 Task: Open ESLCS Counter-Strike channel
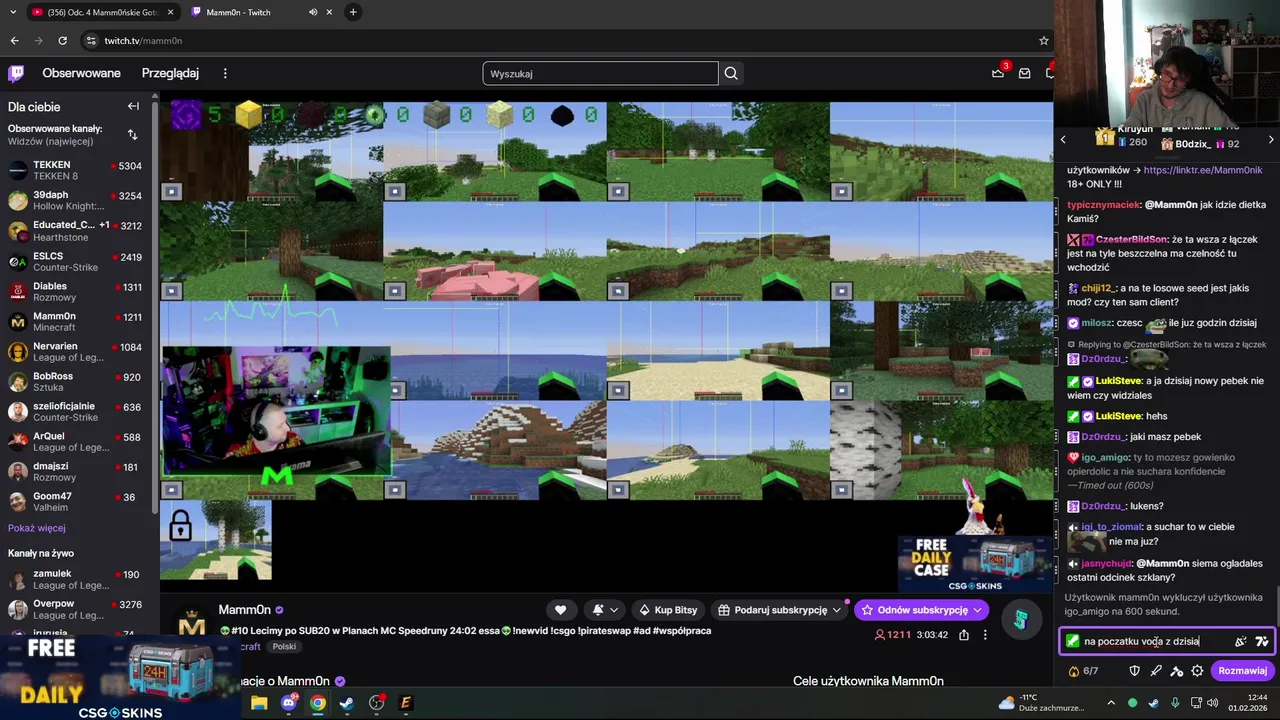[x=75, y=261]
